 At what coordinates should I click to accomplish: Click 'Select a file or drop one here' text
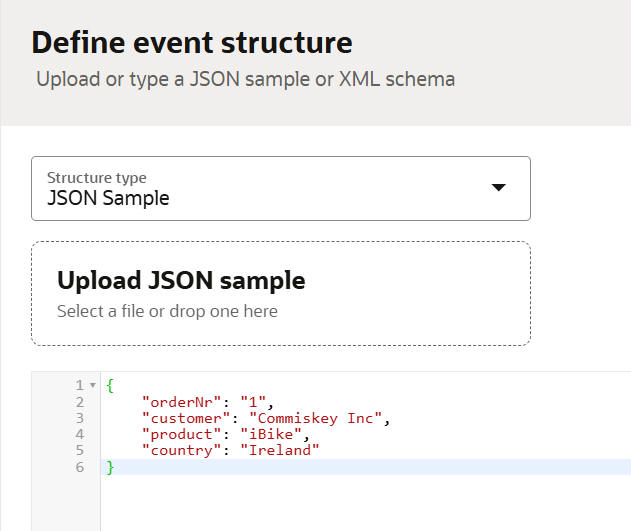(x=167, y=311)
